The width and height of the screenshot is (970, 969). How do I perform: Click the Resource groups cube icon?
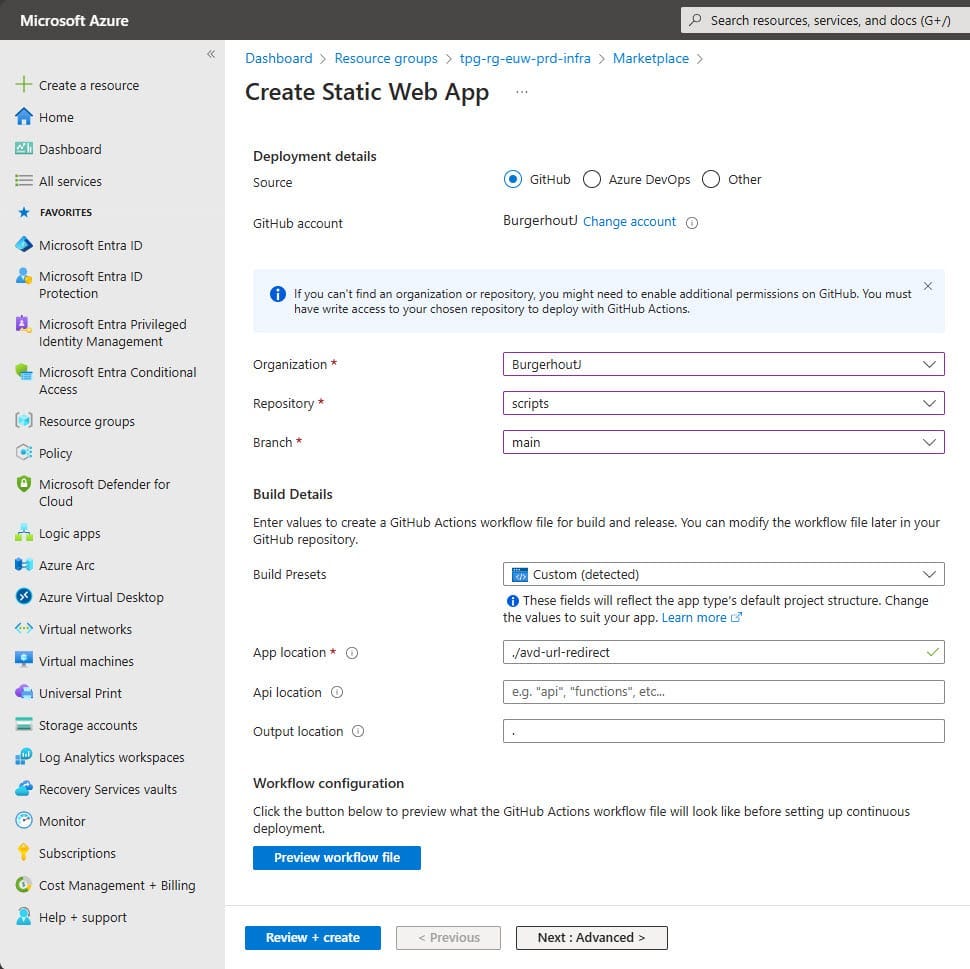pyautogui.click(x=24, y=421)
